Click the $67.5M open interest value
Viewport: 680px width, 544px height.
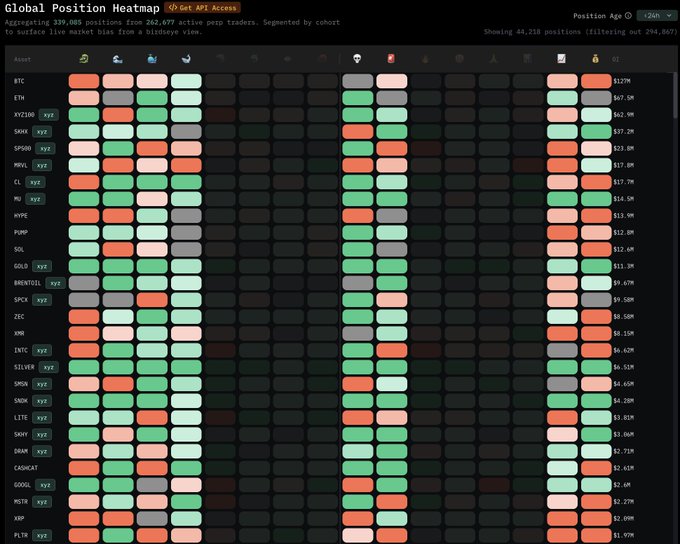pos(624,98)
